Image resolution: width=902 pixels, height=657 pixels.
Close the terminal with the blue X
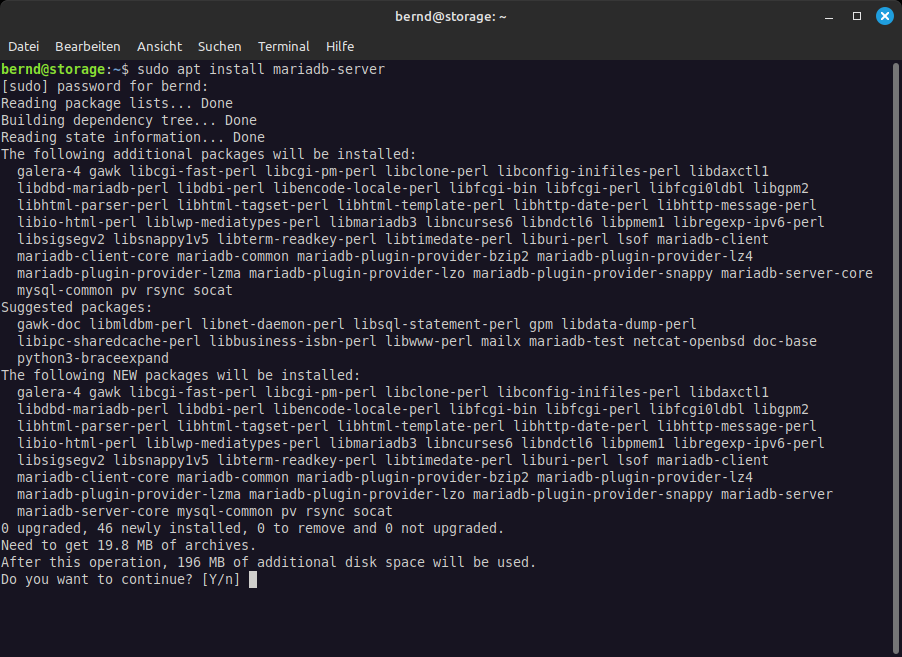(x=884, y=16)
